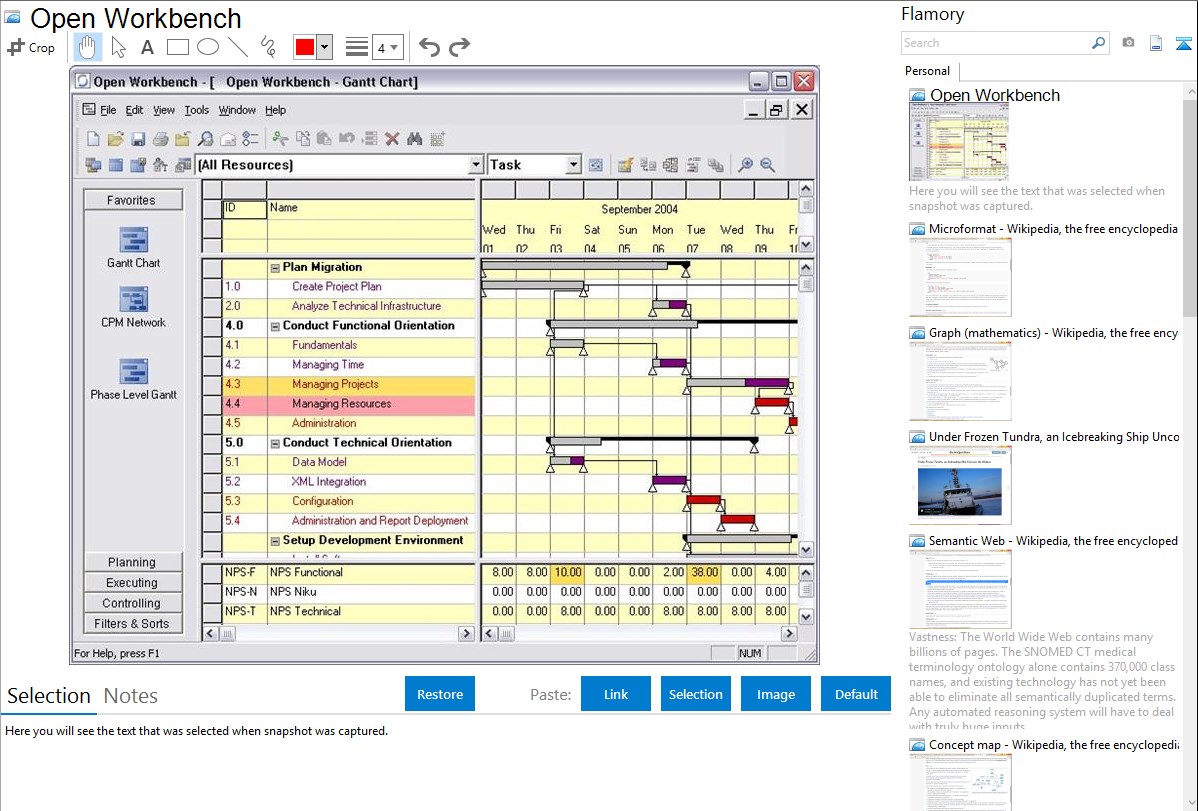Click the Default paste button
Screen dimensions: 1198x811
pyautogui.click(x=856, y=694)
